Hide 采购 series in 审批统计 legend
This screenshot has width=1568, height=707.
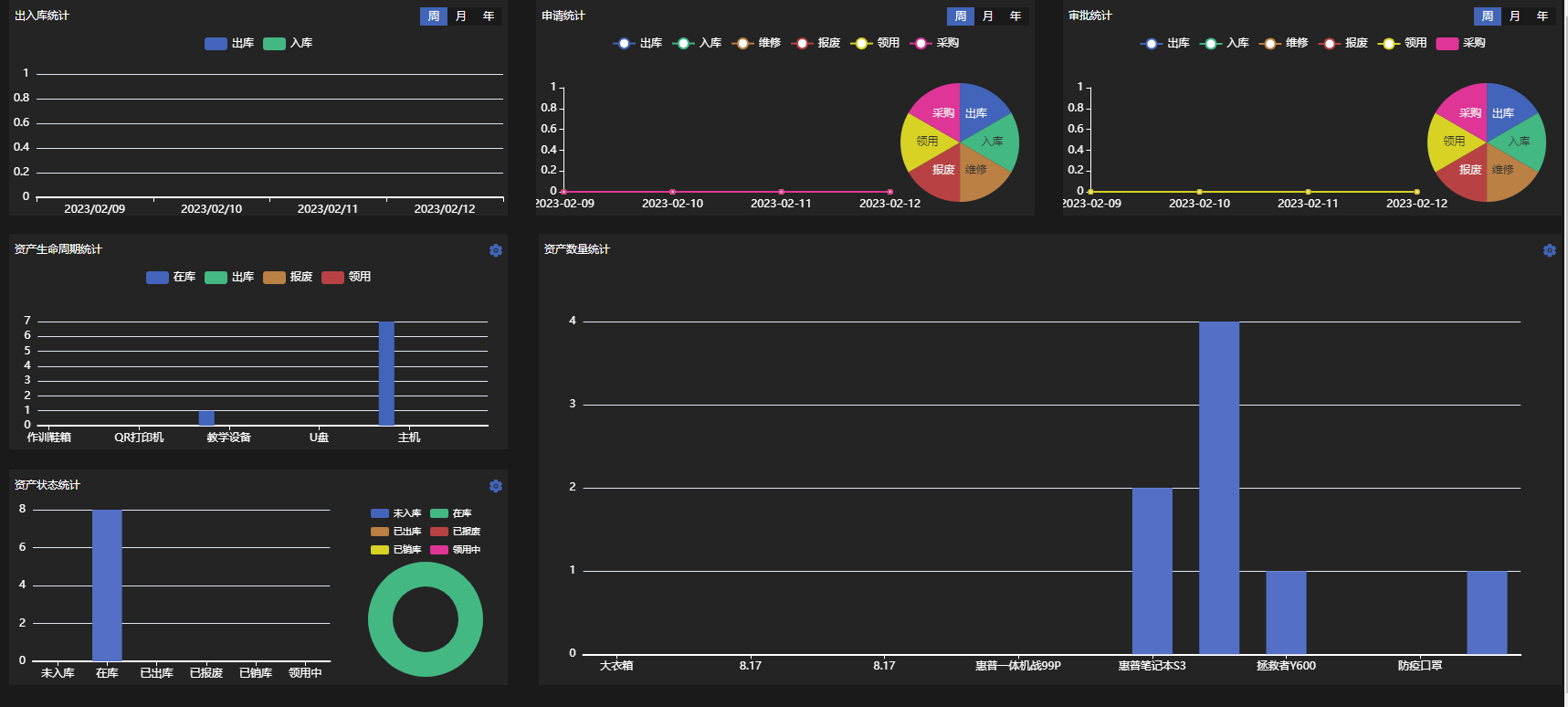1460,43
